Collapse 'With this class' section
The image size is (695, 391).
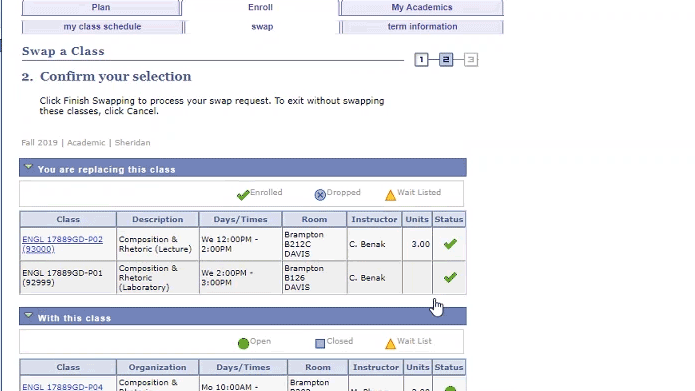click(28, 316)
